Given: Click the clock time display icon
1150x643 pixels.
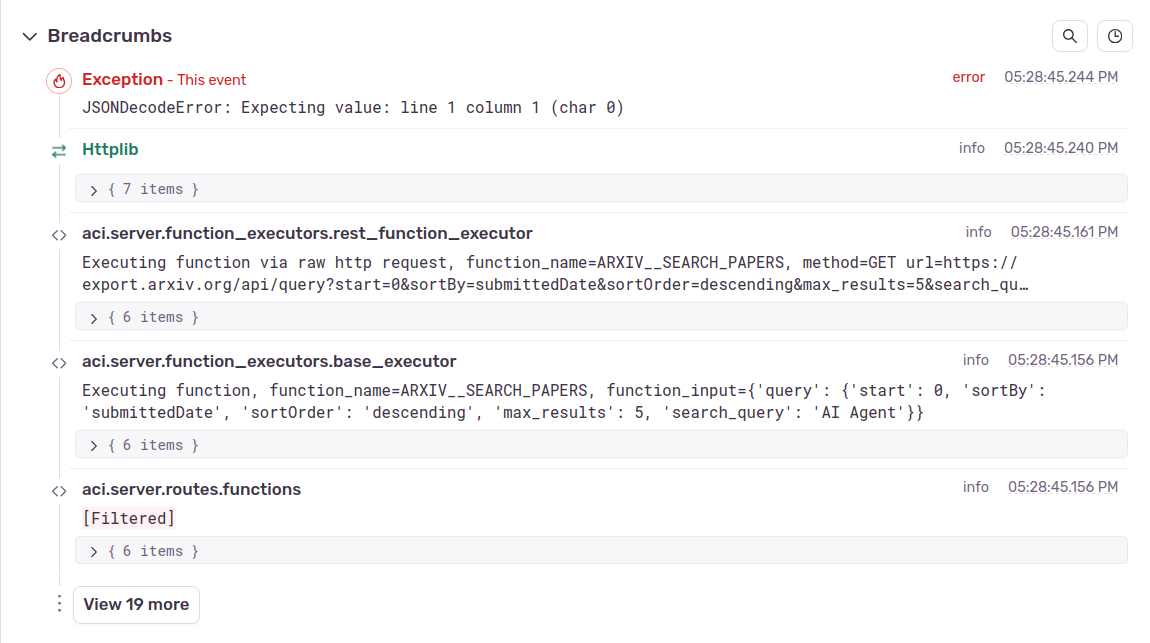Looking at the screenshot, I should point(1115,37).
